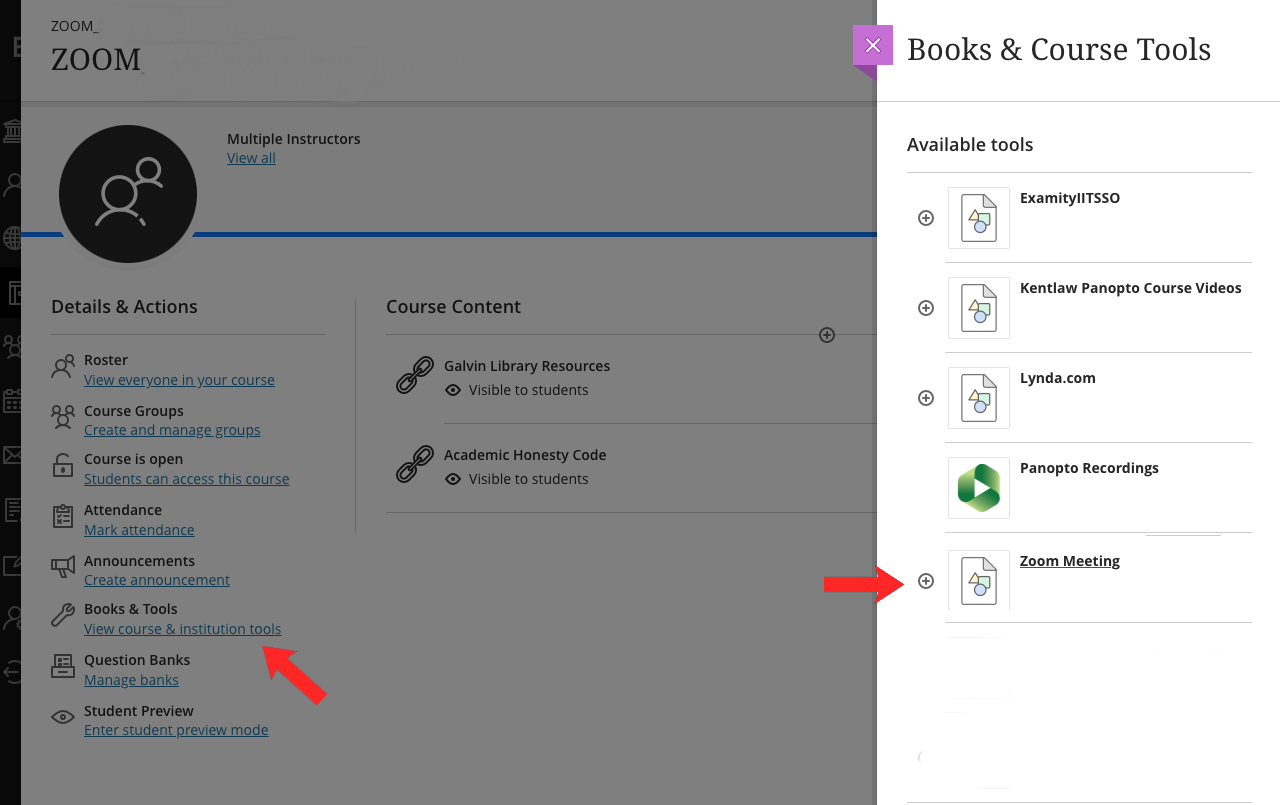Click the Course is open padlock icon
The height and width of the screenshot is (805, 1280).
63,466
